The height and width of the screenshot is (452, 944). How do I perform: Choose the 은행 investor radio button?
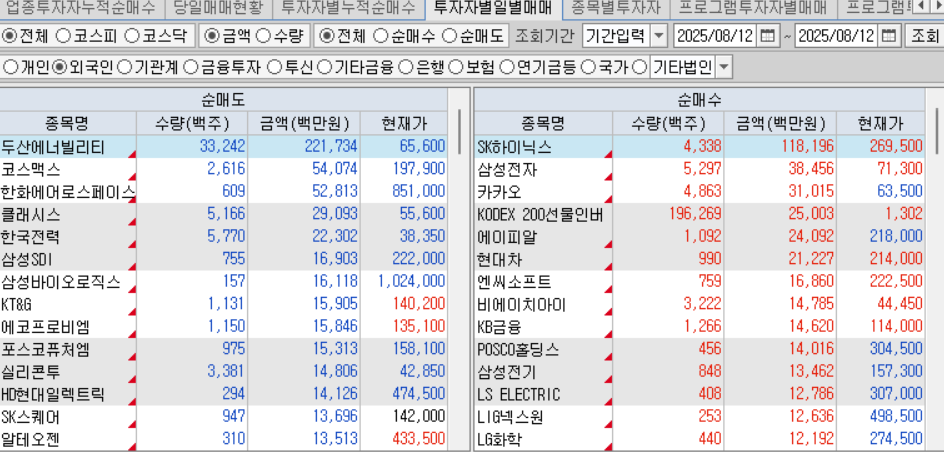click(406, 67)
